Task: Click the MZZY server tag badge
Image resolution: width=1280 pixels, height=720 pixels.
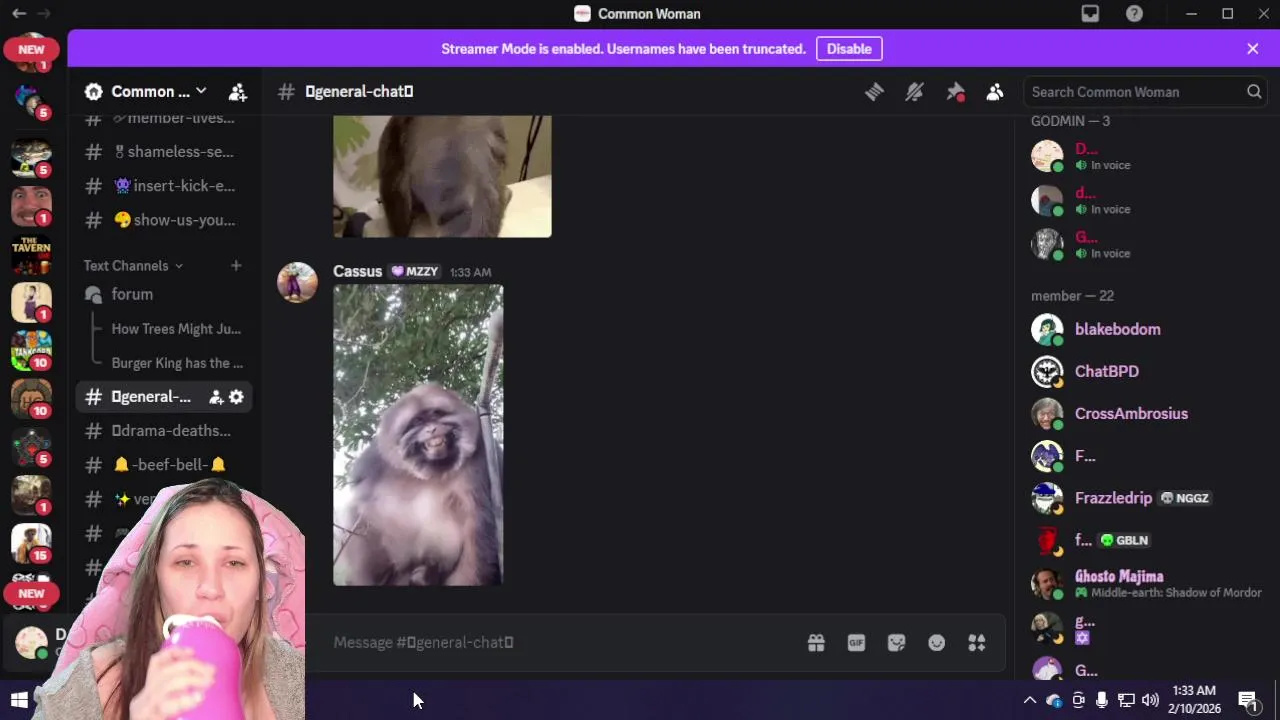Action: [x=415, y=272]
